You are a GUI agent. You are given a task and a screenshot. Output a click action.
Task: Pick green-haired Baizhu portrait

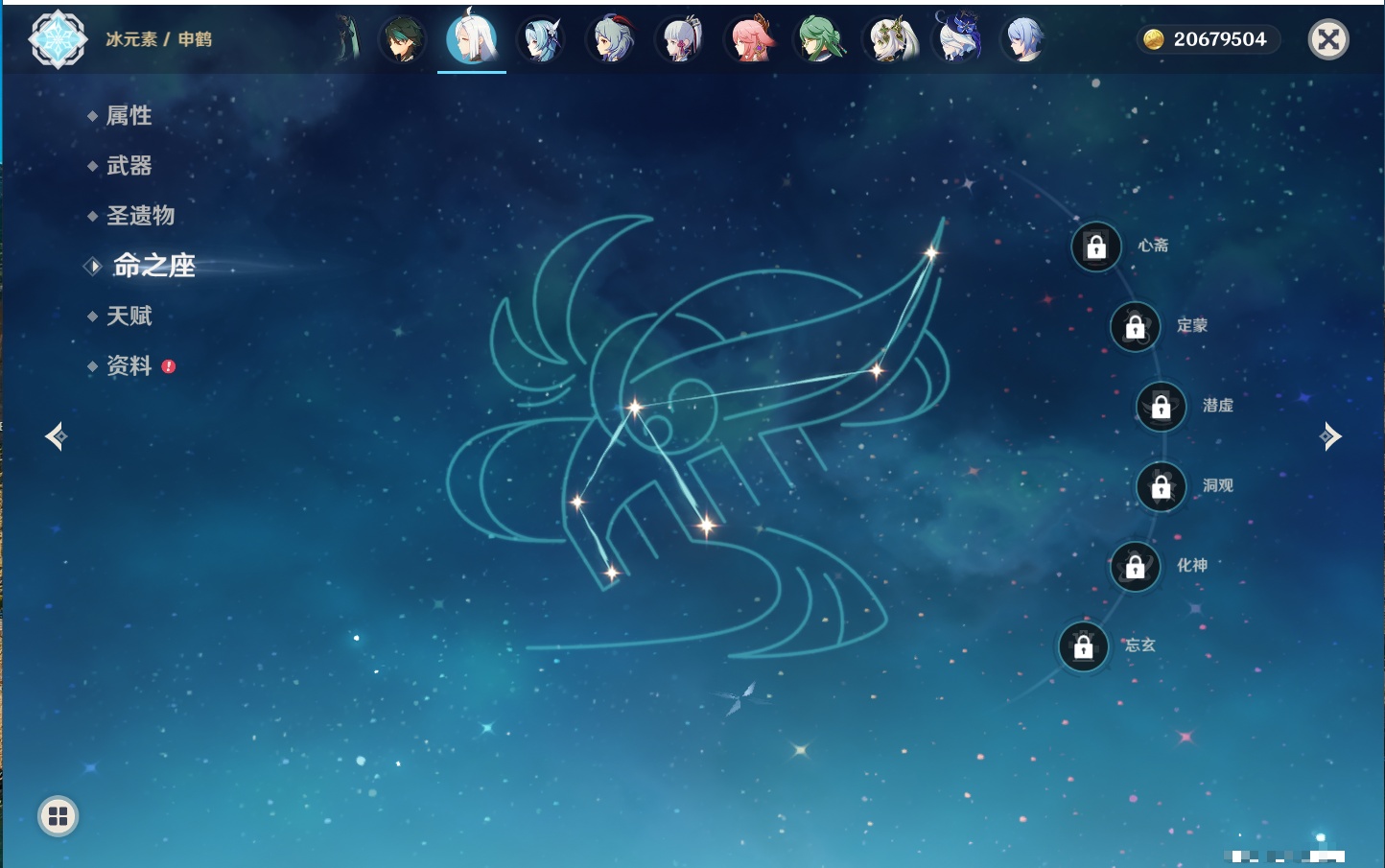pyautogui.click(x=821, y=40)
